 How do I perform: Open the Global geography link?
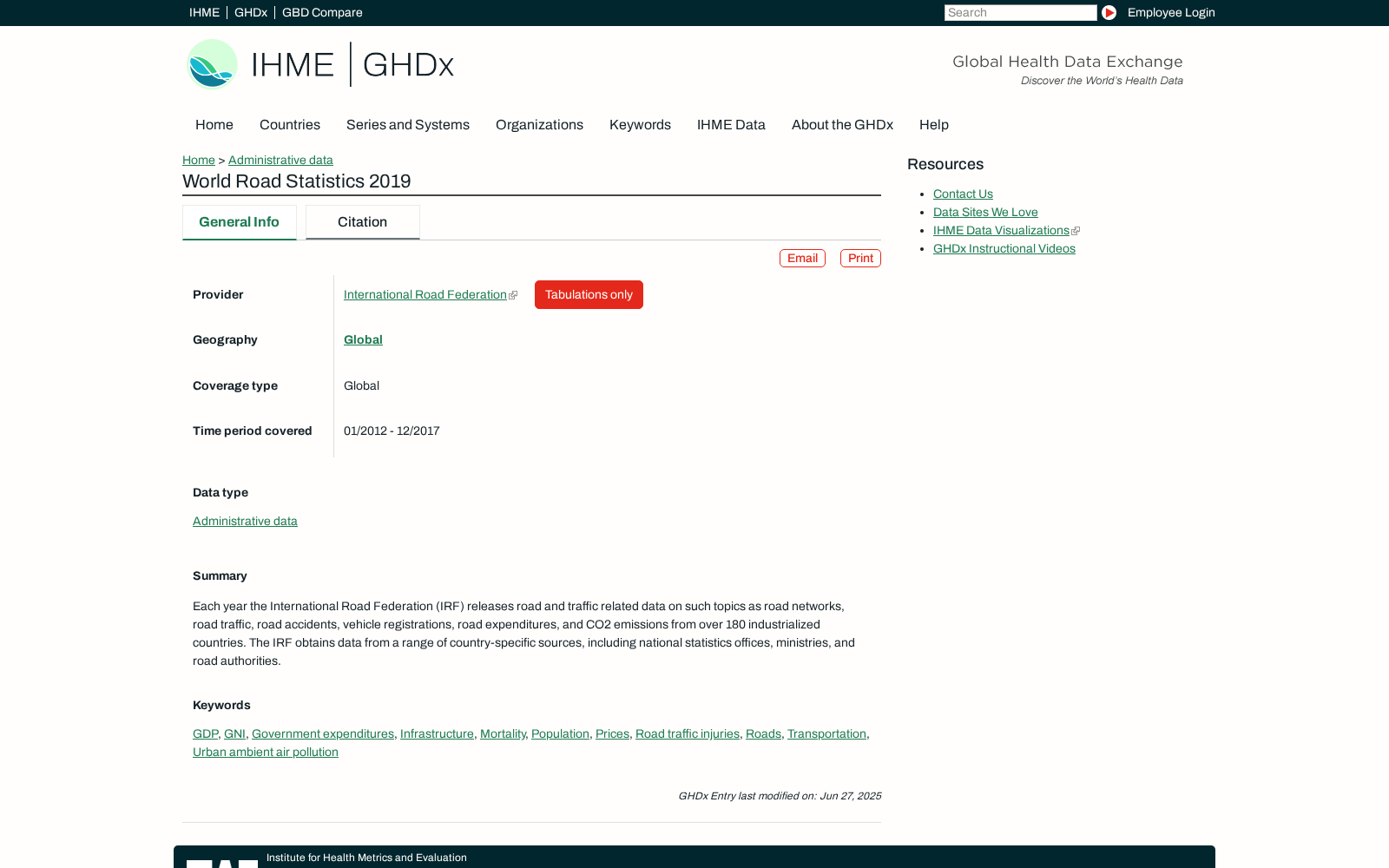[x=363, y=339]
